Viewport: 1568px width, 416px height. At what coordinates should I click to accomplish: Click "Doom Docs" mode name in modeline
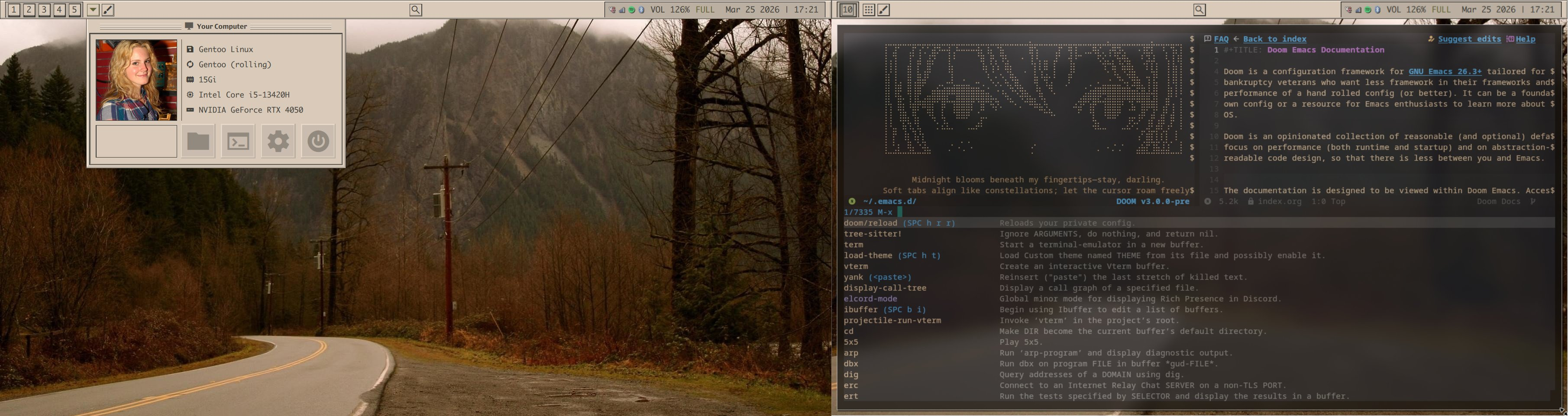[1499, 201]
